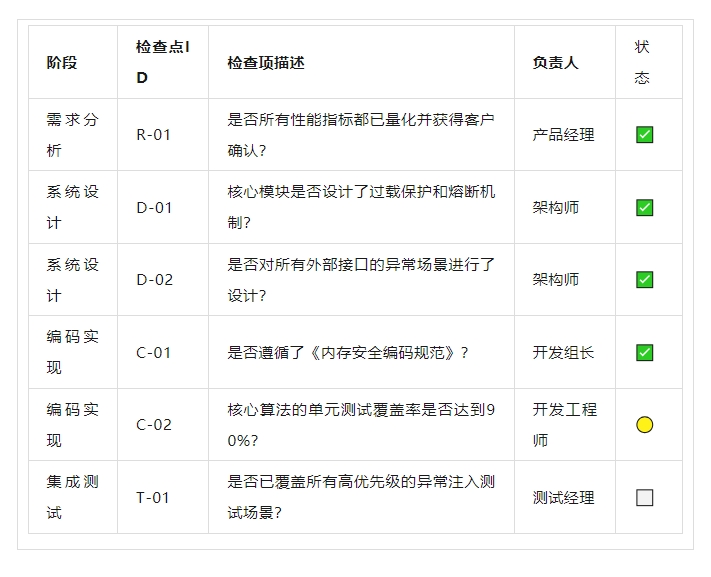Click the yellow circle status for C-02
The image size is (711, 577).
pyautogui.click(x=645, y=425)
